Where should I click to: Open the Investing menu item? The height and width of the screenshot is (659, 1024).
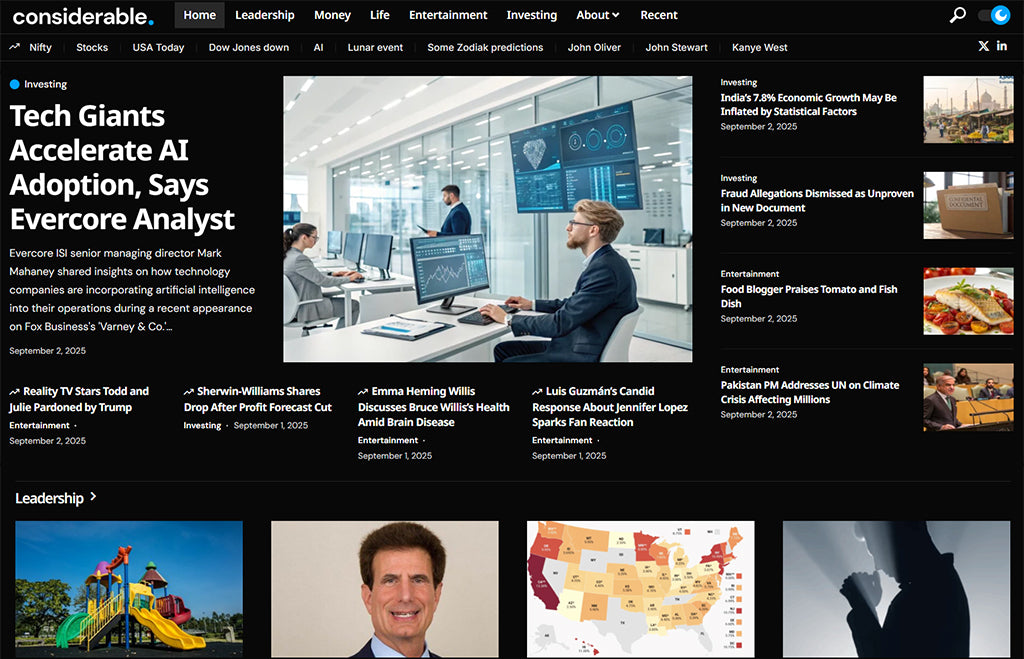point(532,15)
